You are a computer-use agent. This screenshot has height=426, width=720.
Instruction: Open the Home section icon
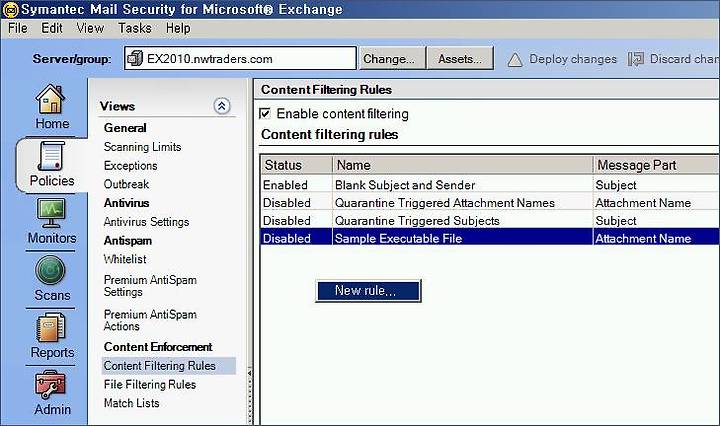50,99
